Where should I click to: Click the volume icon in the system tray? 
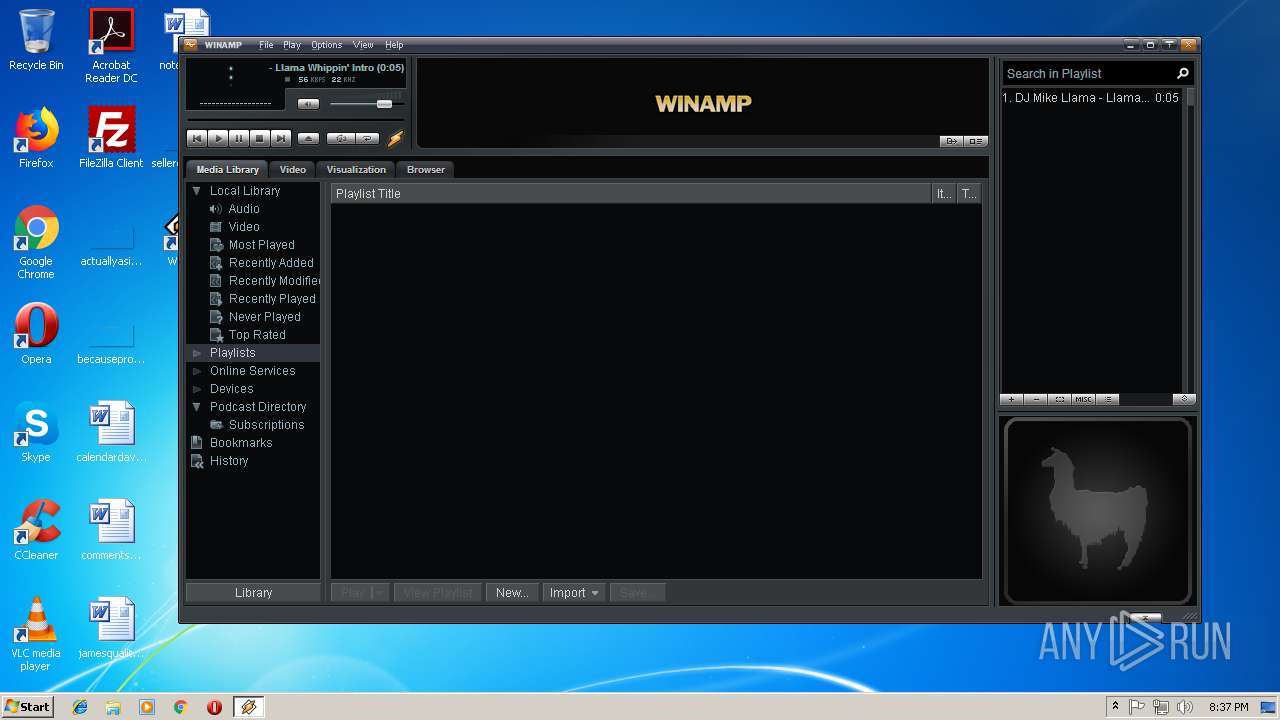coord(1185,707)
